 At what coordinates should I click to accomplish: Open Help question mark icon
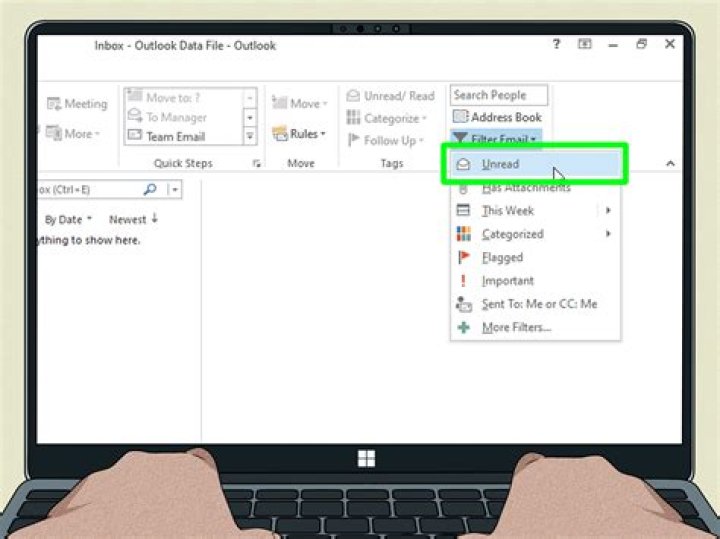coord(556,44)
